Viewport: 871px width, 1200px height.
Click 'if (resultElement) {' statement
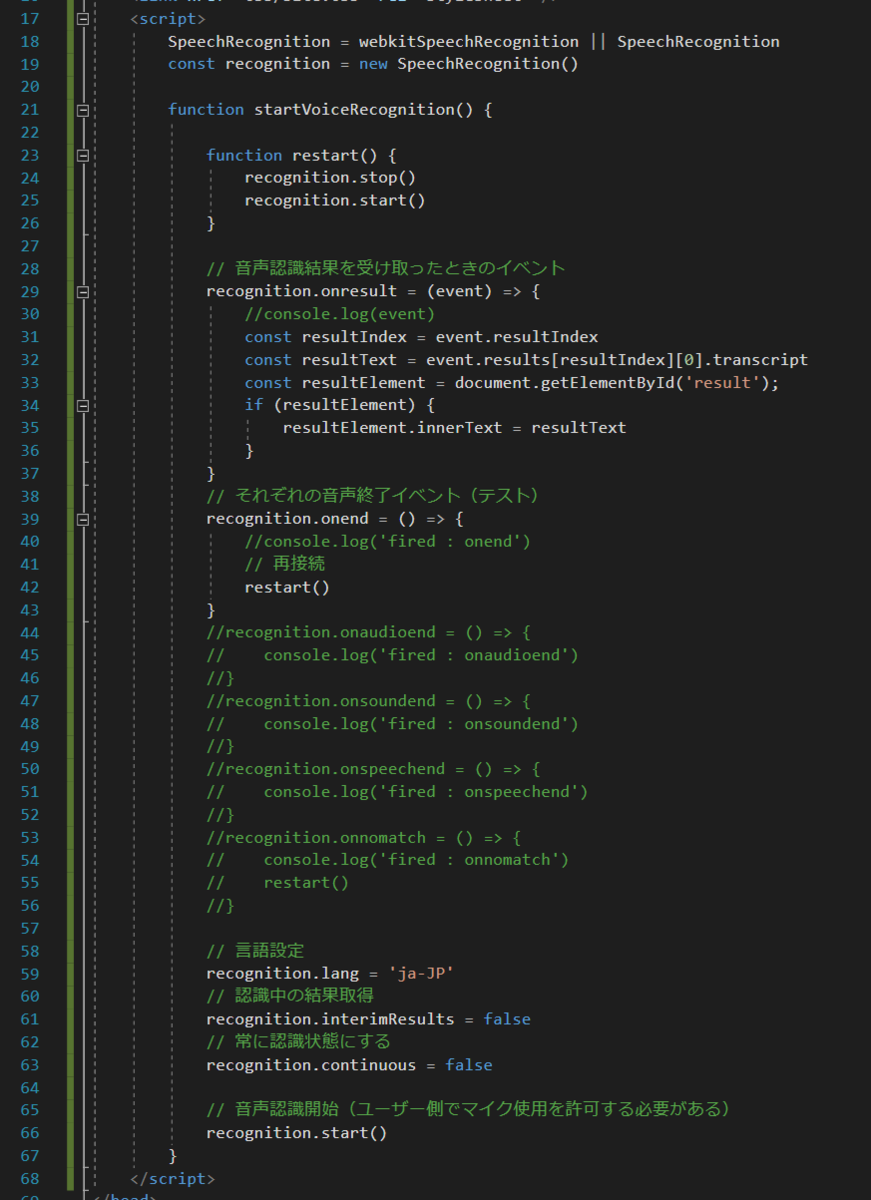(340, 405)
